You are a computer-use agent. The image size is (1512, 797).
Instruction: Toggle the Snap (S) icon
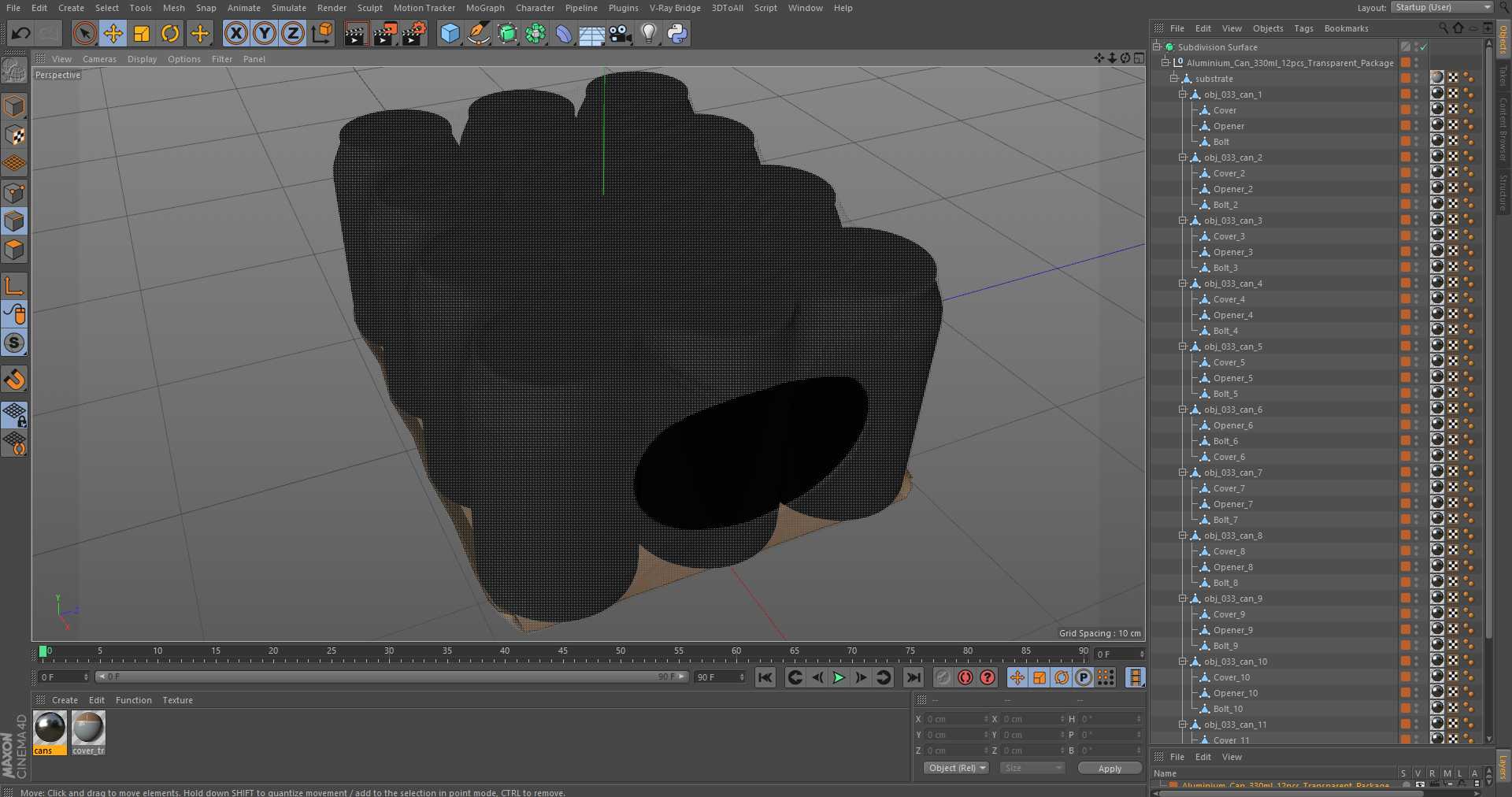point(14,343)
